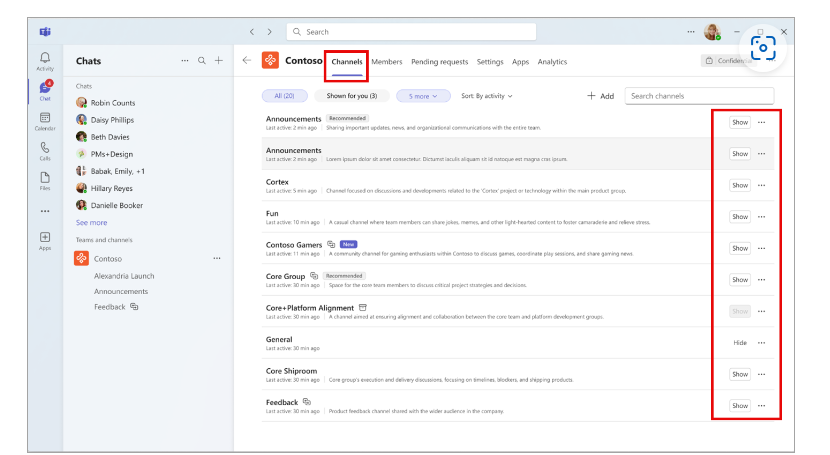Viewport: 830px width, 455px height.
Task: Show the Cortex channel
Action: (x=740, y=185)
